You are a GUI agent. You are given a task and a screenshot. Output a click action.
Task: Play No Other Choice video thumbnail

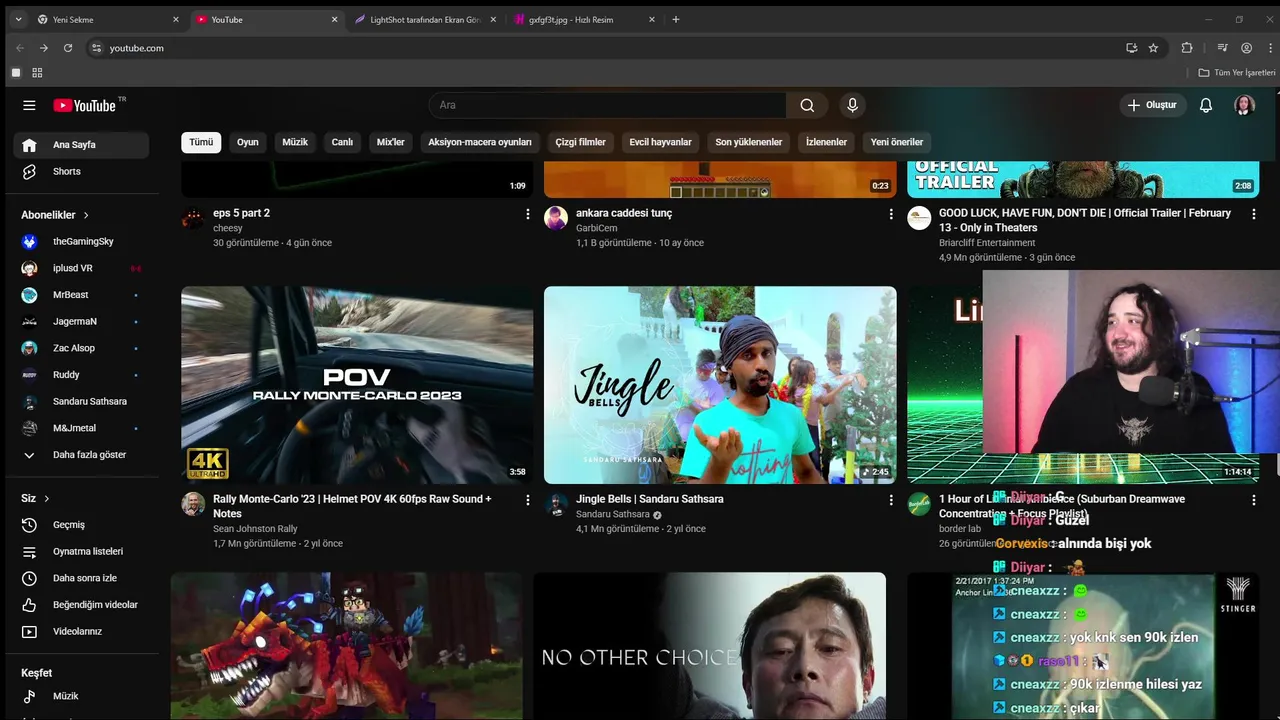tap(710, 646)
